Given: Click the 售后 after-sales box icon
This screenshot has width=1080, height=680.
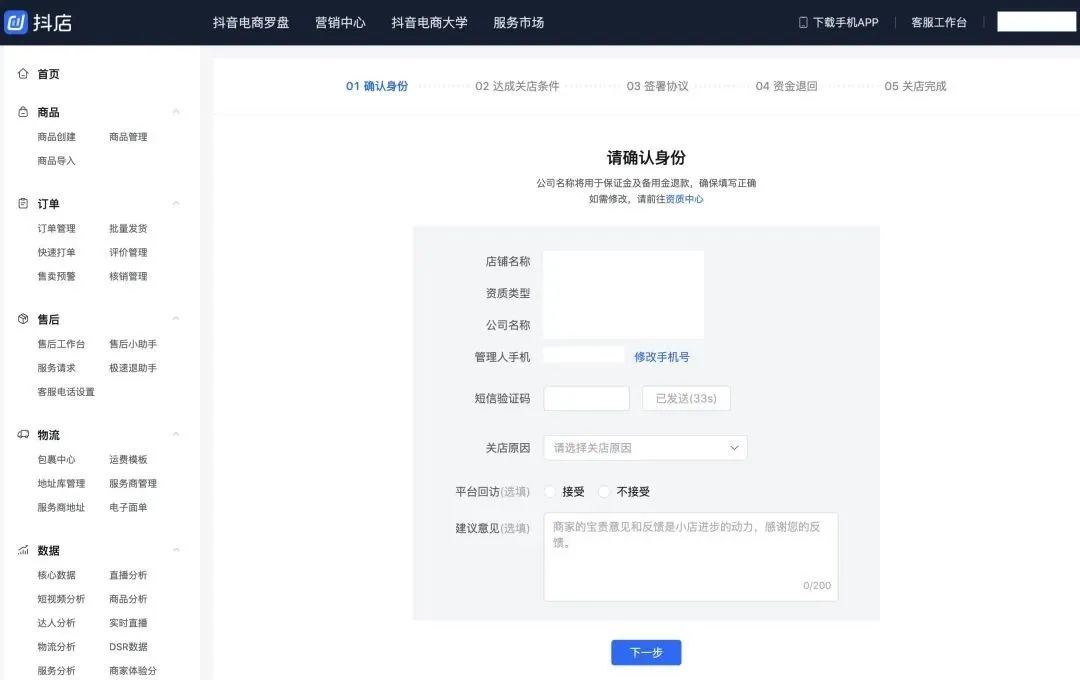Looking at the screenshot, I should click(23, 319).
